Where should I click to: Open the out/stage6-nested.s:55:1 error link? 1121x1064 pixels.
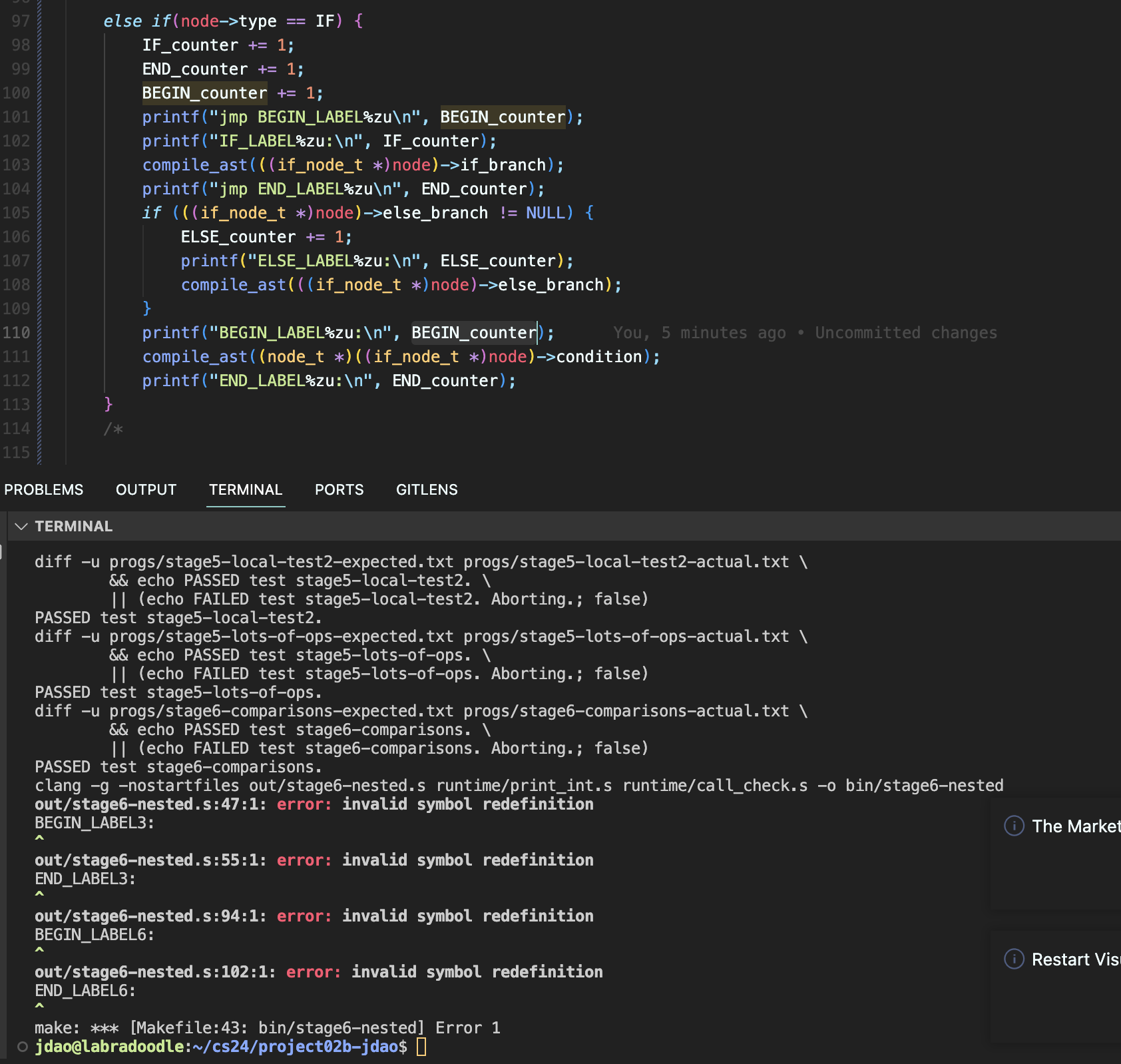150,860
